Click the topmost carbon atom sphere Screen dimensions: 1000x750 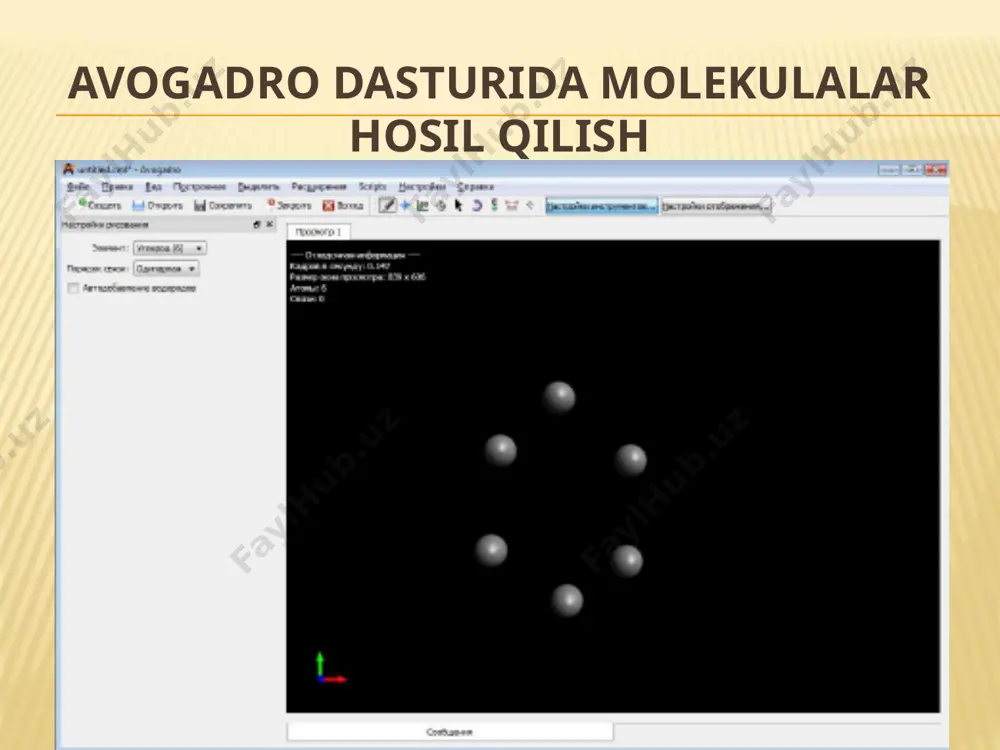click(559, 397)
